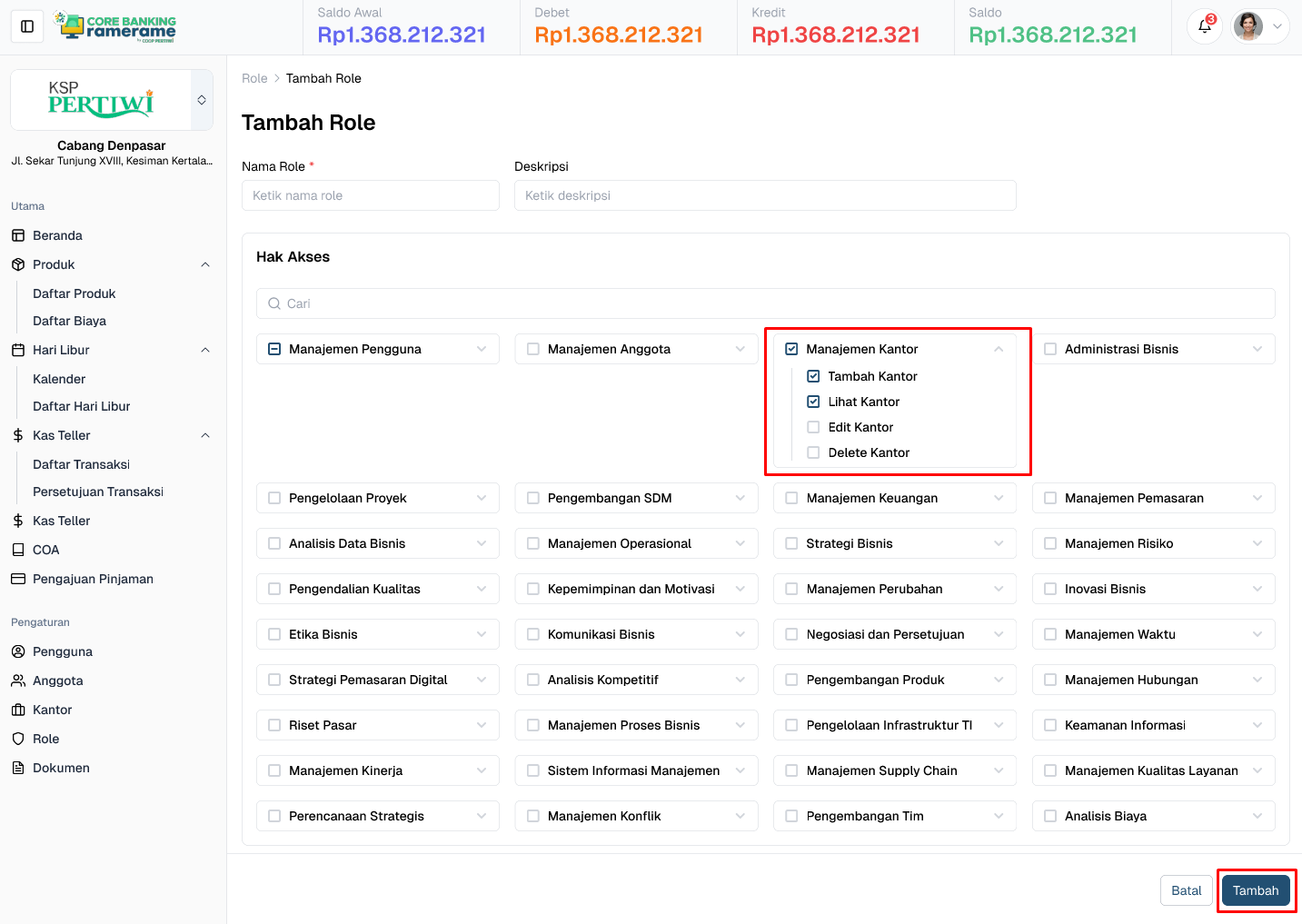1302x924 pixels.
Task: Expand the Administrasi Bisnis dropdown
Action: (x=1257, y=349)
